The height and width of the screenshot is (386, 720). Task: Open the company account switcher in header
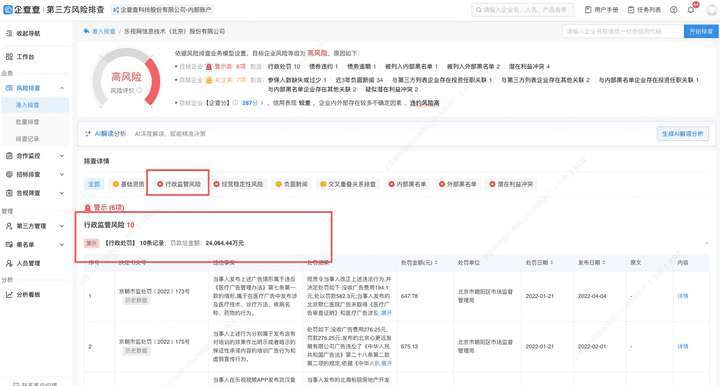coord(162,10)
